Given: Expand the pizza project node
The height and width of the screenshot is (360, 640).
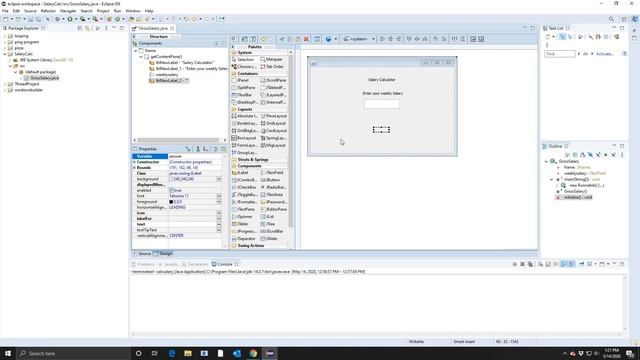Looking at the screenshot, I should (5, 48).
